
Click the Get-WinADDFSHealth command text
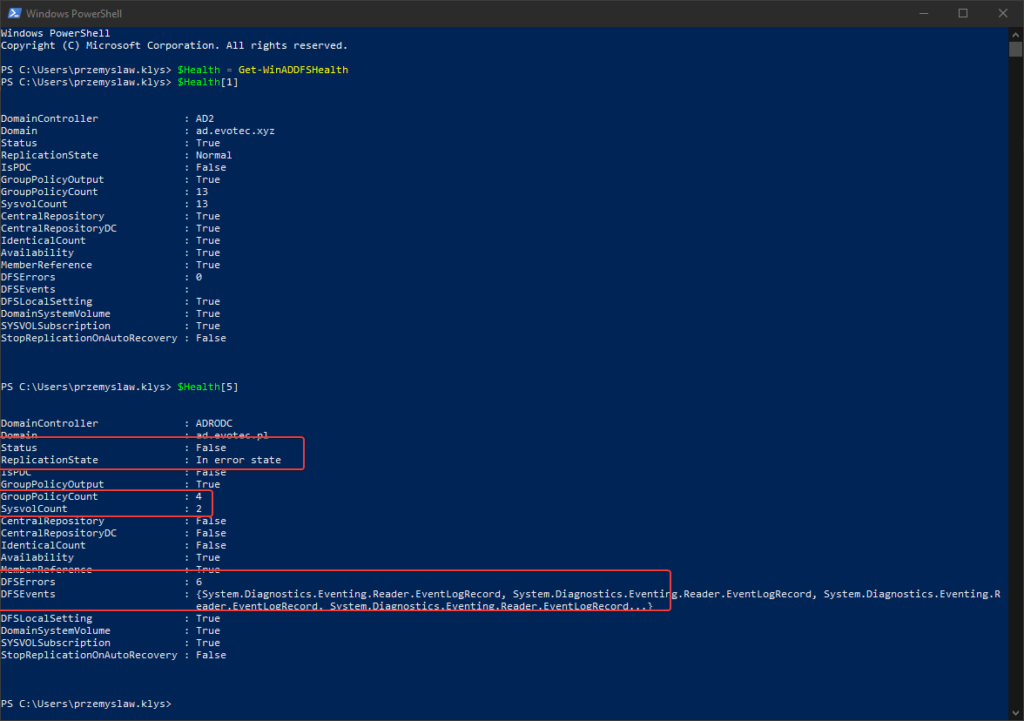(x=295, y=70)
